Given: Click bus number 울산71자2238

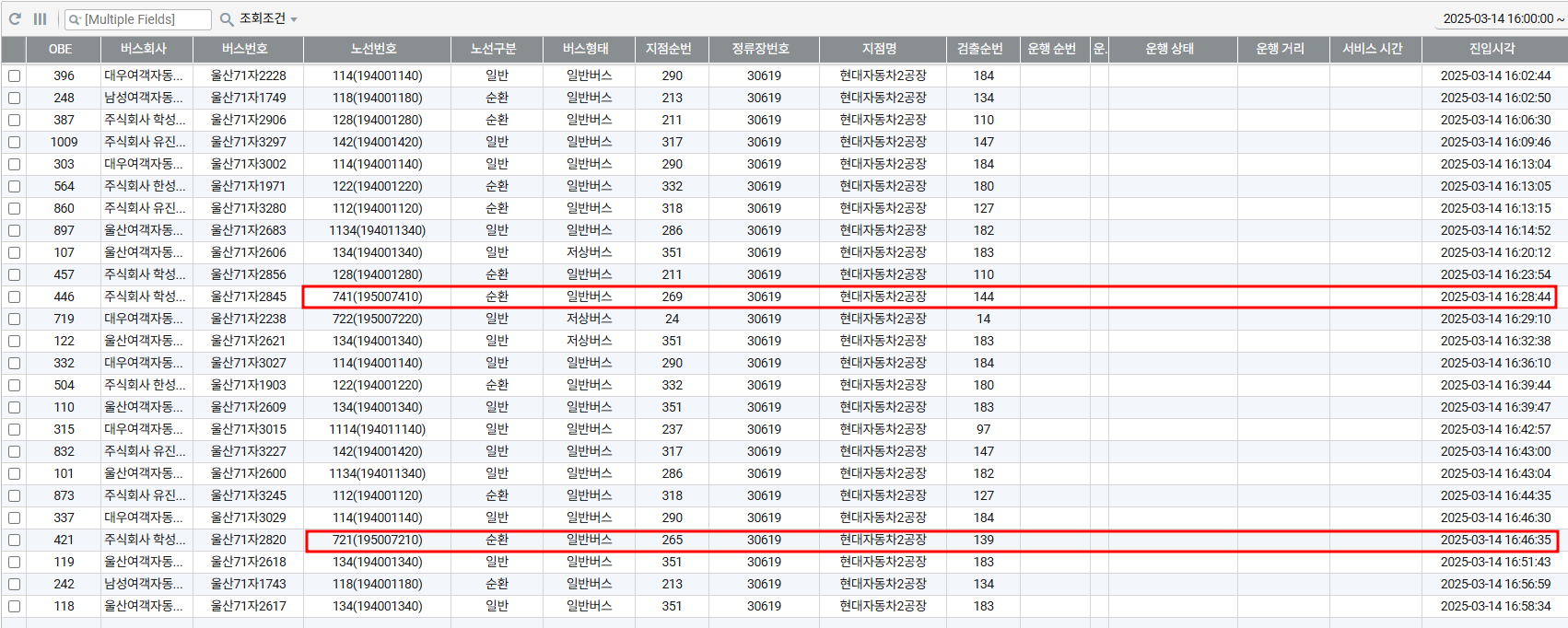Looking at the screenshot, I should pyautogui.click(x=249, y=319).
